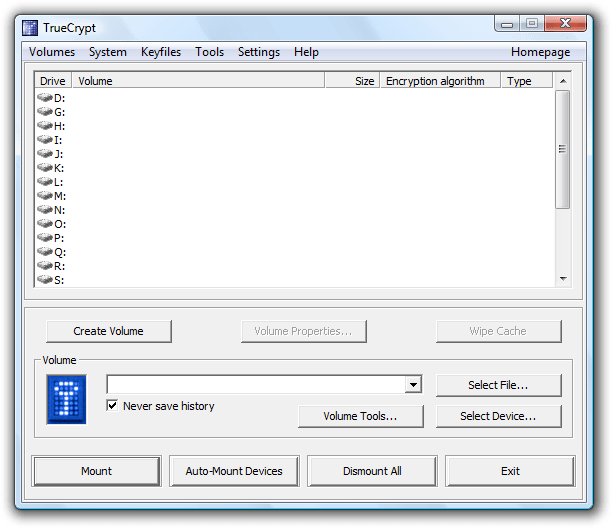
Task: Click the drive icon next to K:
Action: (x=45, y=168)
